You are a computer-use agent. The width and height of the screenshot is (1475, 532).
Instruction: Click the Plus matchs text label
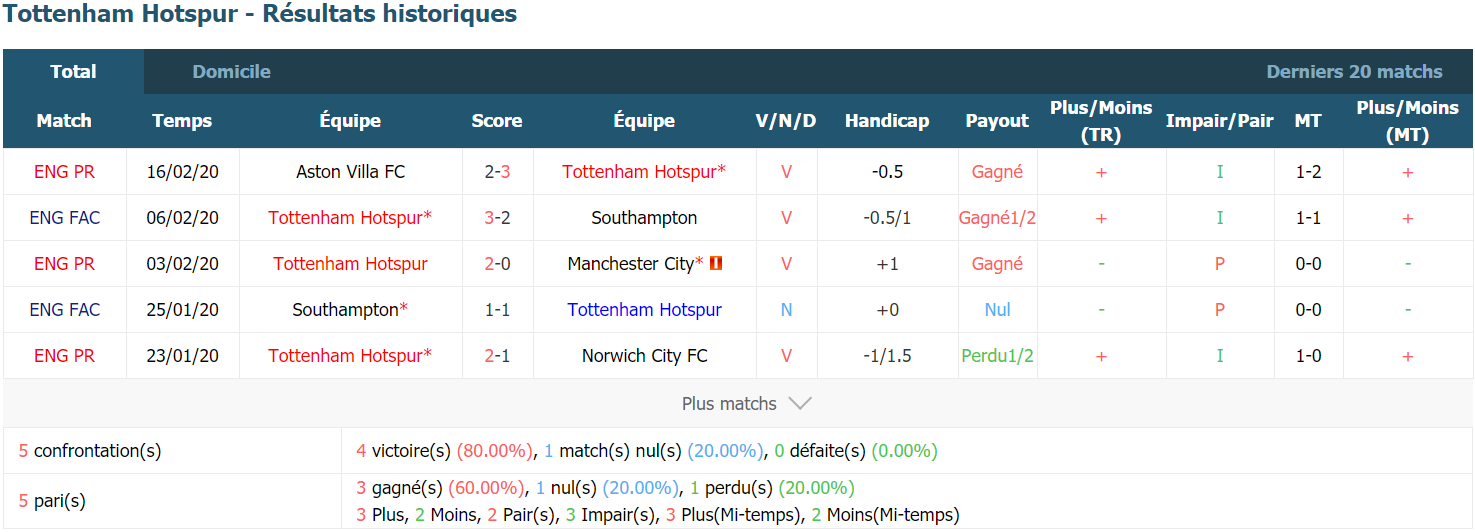click(729, 404)
